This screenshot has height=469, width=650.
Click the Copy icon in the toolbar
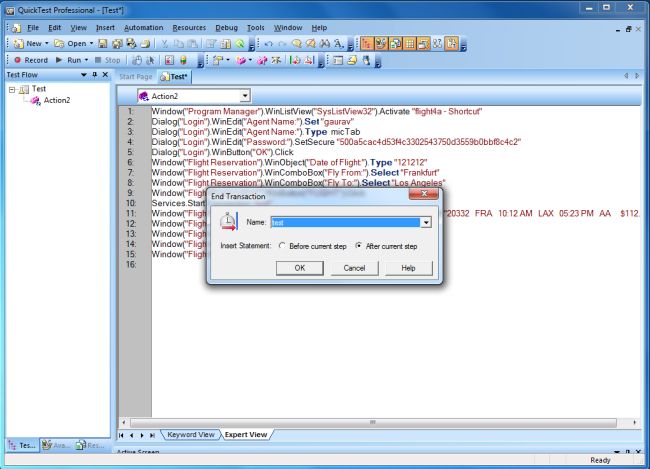click(179, 44)
